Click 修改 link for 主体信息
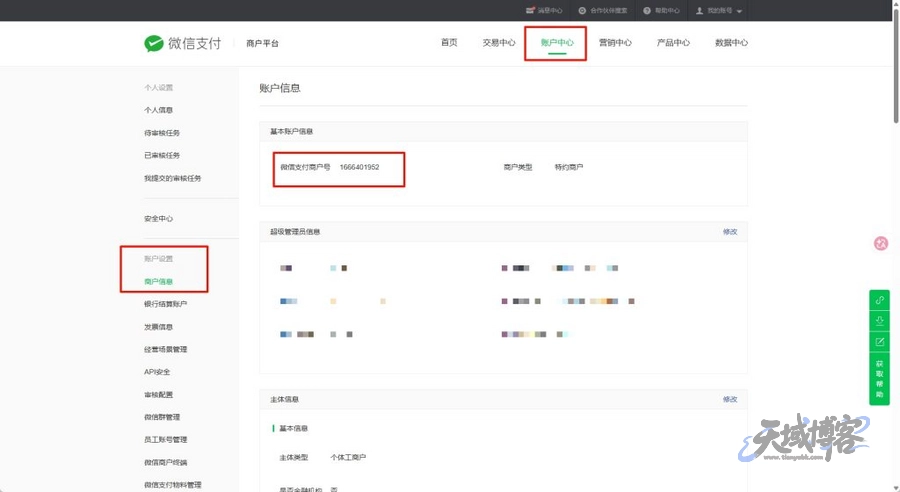The width and height of the screenshot is (900, 492). [730, 399]
